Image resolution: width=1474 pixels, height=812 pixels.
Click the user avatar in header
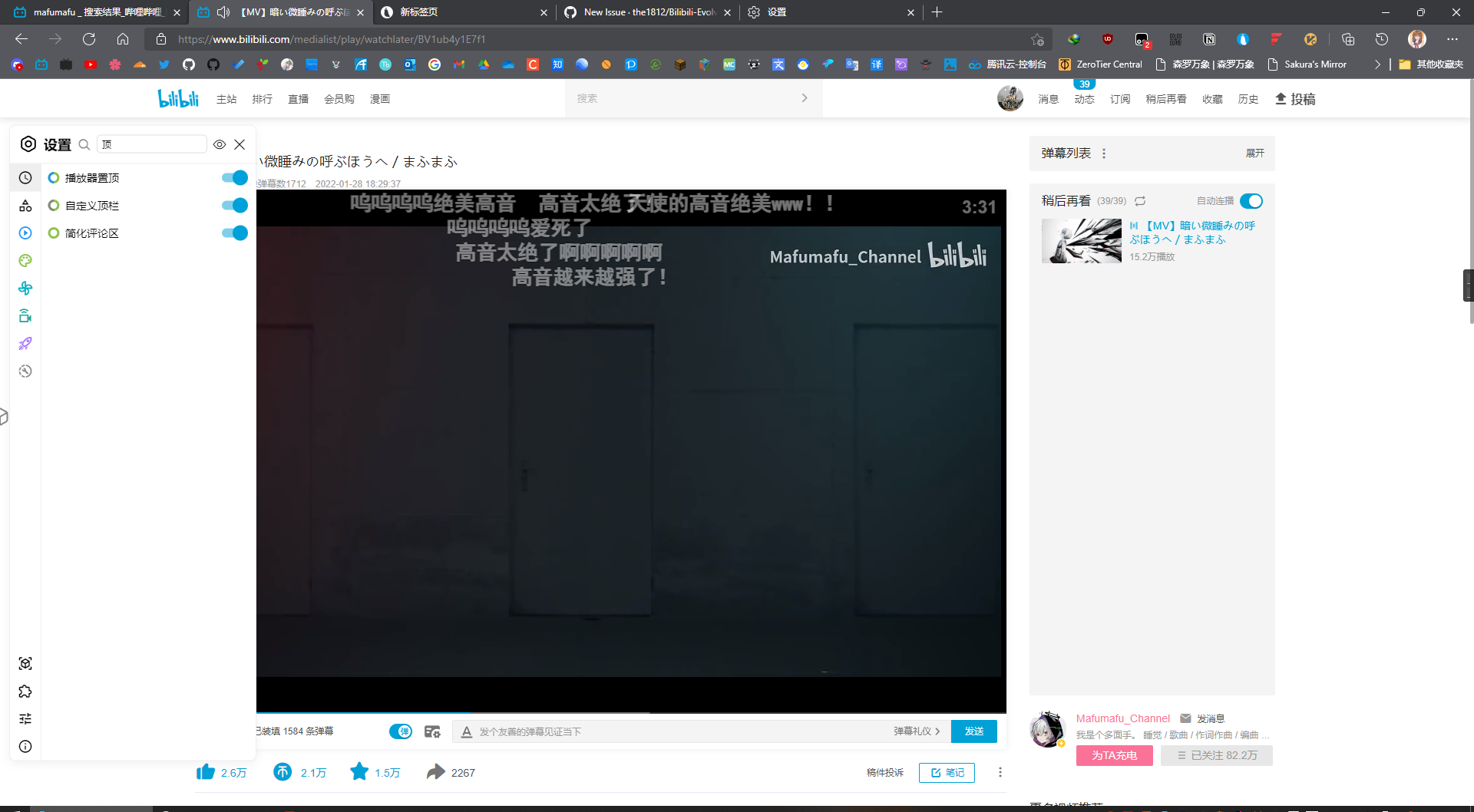point(1010,98)
